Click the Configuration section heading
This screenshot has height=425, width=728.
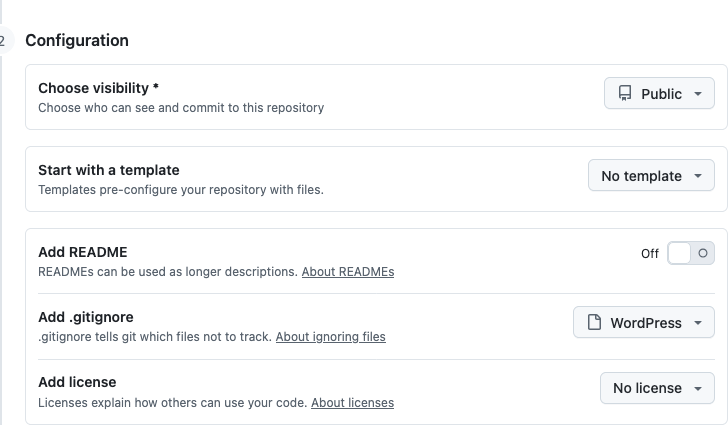tap(77, 41)
